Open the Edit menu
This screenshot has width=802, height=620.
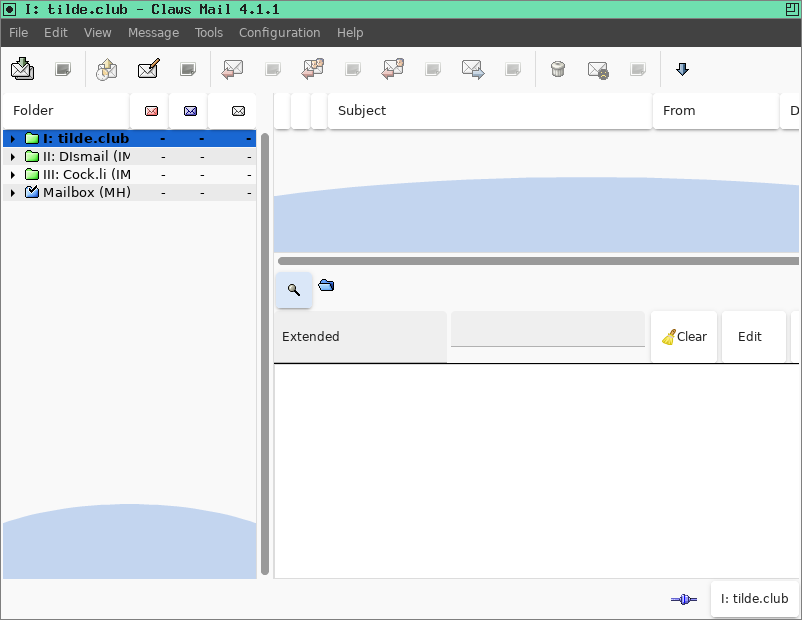(56, 33)
